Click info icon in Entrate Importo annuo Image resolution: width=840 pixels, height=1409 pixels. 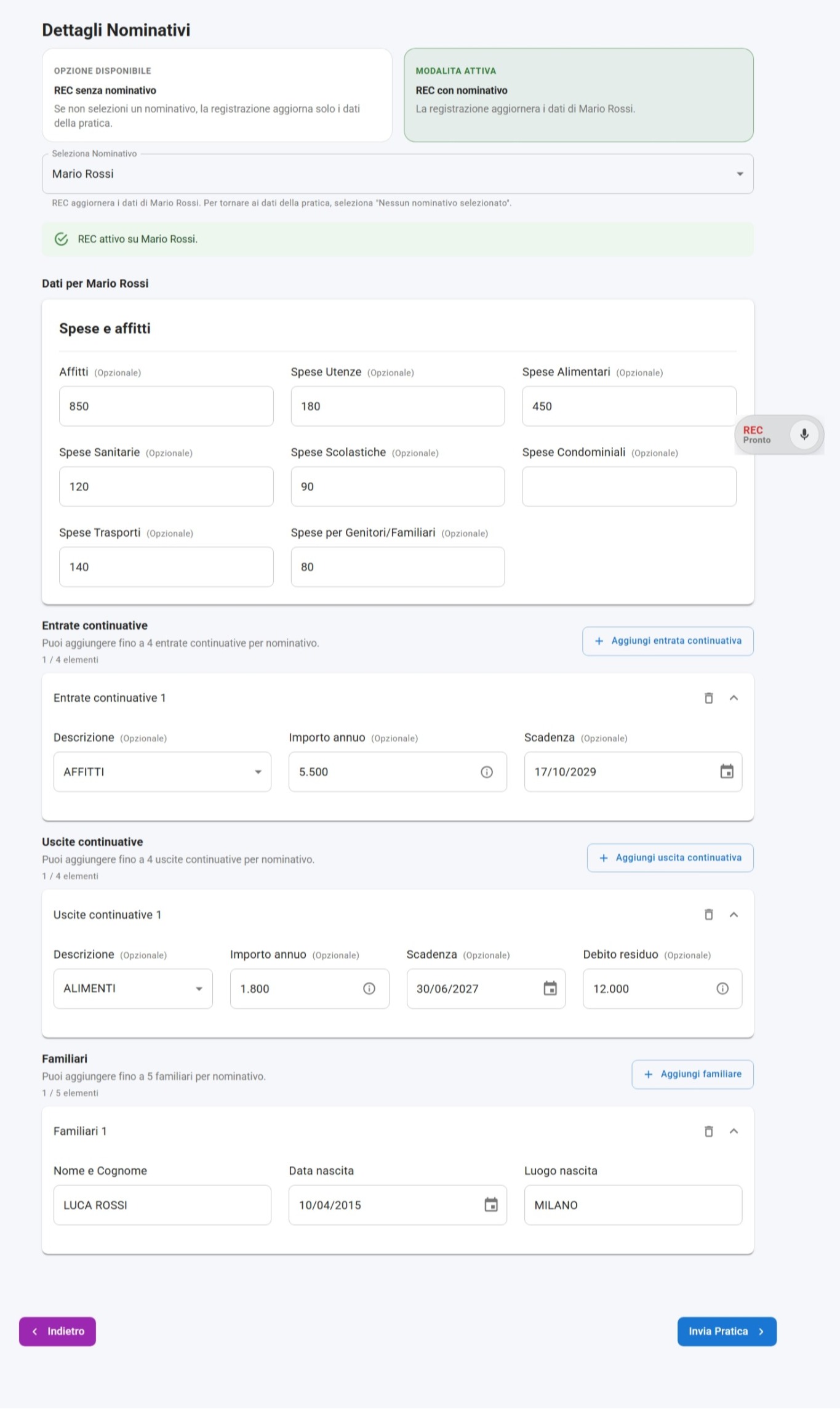(486, 772)
